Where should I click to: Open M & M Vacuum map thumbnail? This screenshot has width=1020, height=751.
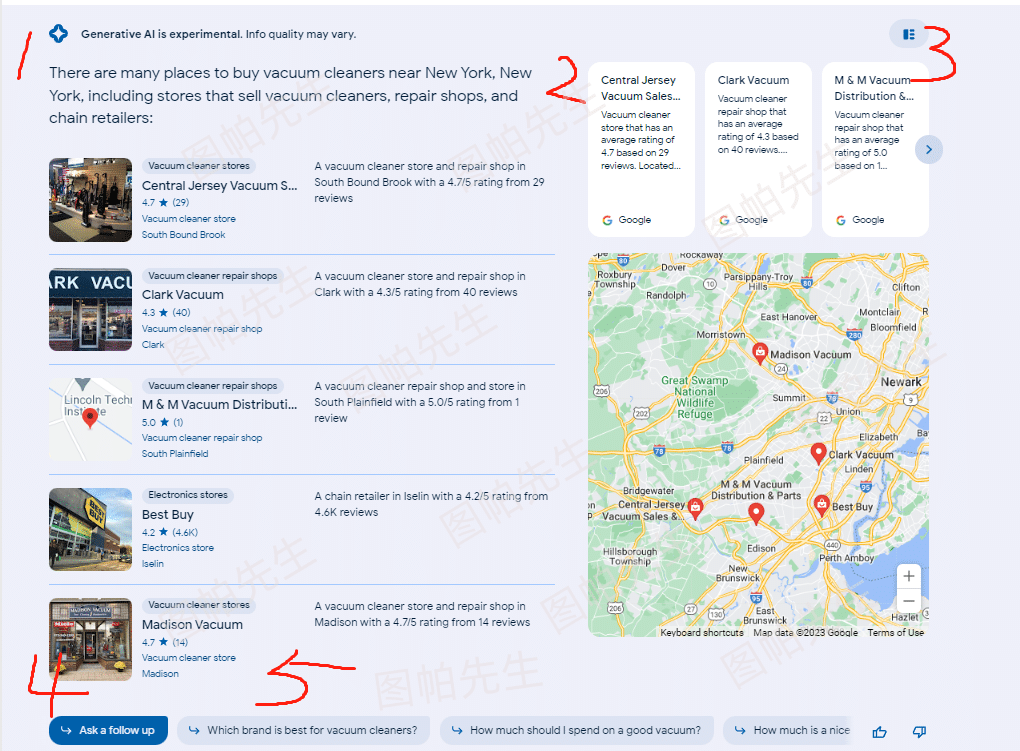point(90,420)
